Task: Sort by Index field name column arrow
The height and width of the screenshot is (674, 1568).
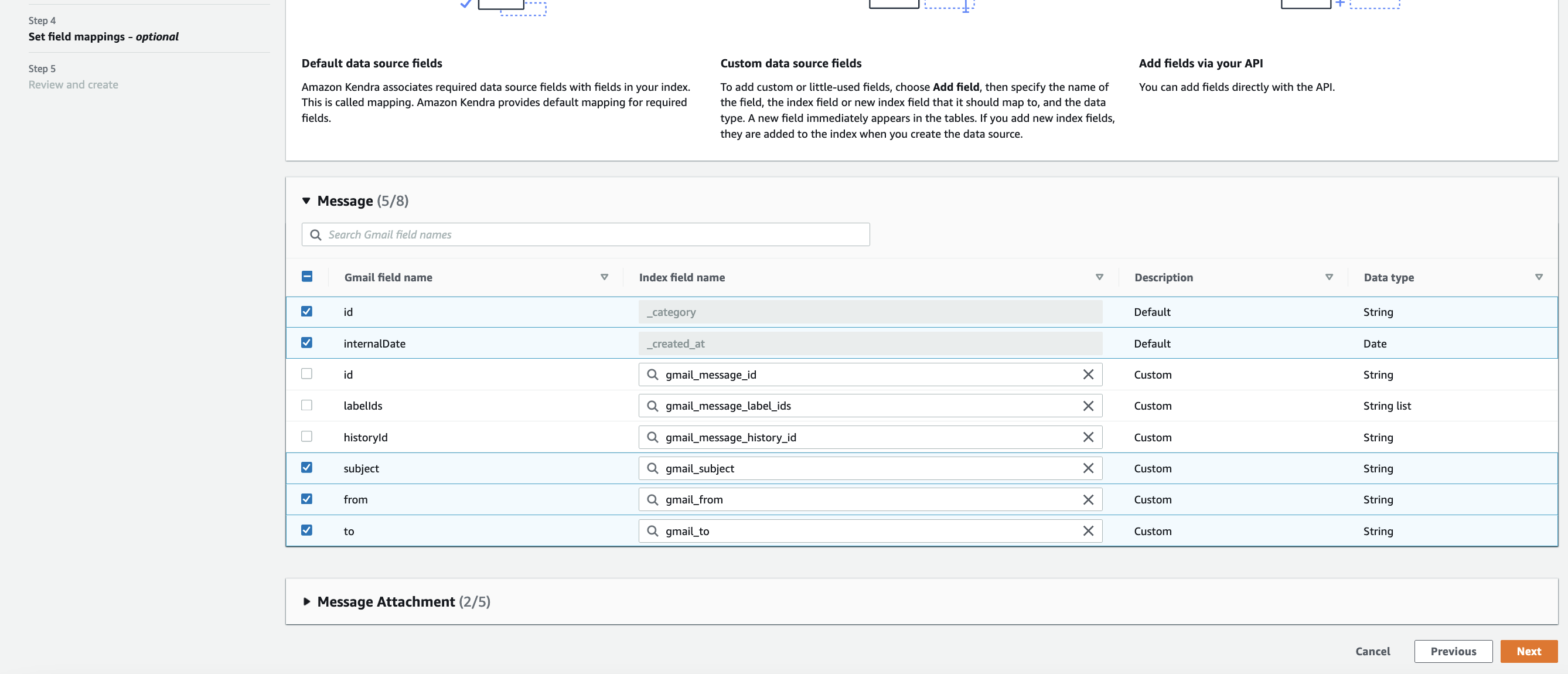Action: click(x=1099, y=277)
